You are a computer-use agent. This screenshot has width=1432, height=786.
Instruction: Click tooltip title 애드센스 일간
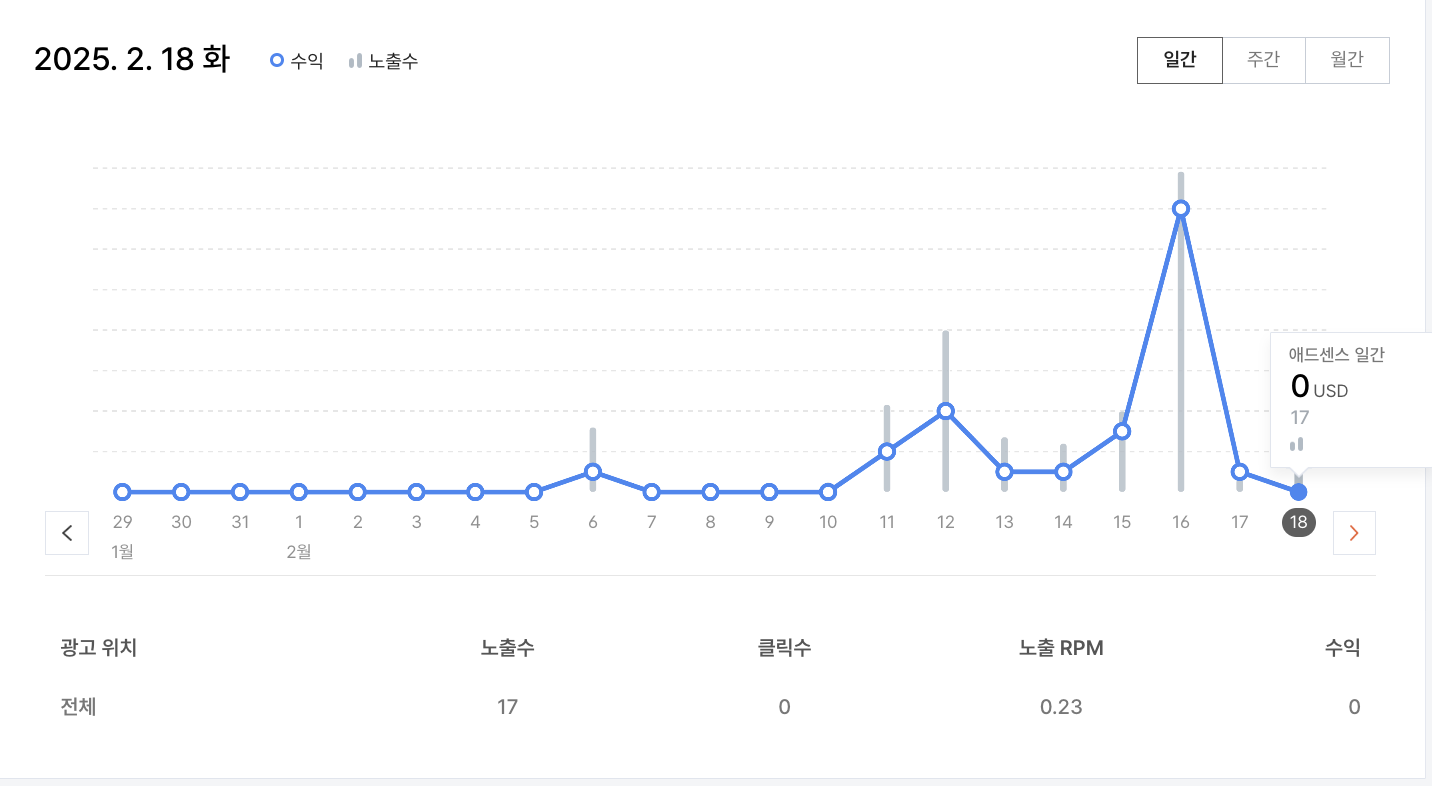(1337, 355)
